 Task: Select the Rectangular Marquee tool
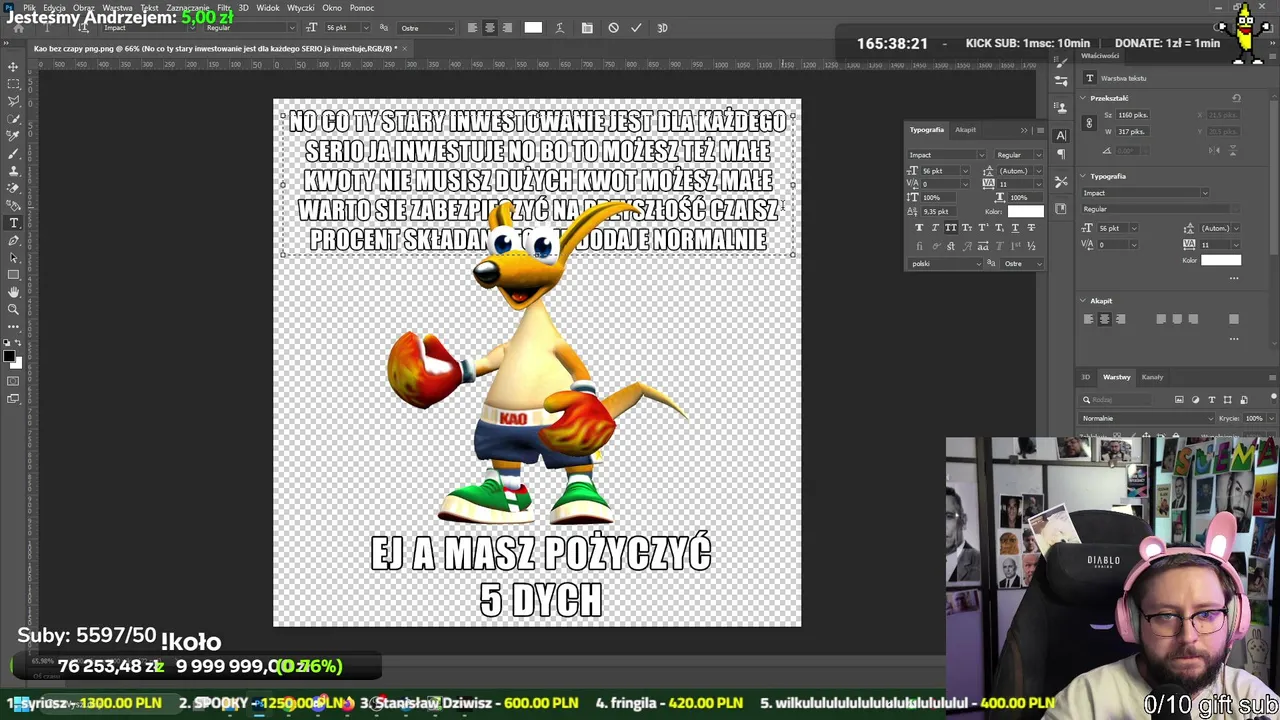13,84
